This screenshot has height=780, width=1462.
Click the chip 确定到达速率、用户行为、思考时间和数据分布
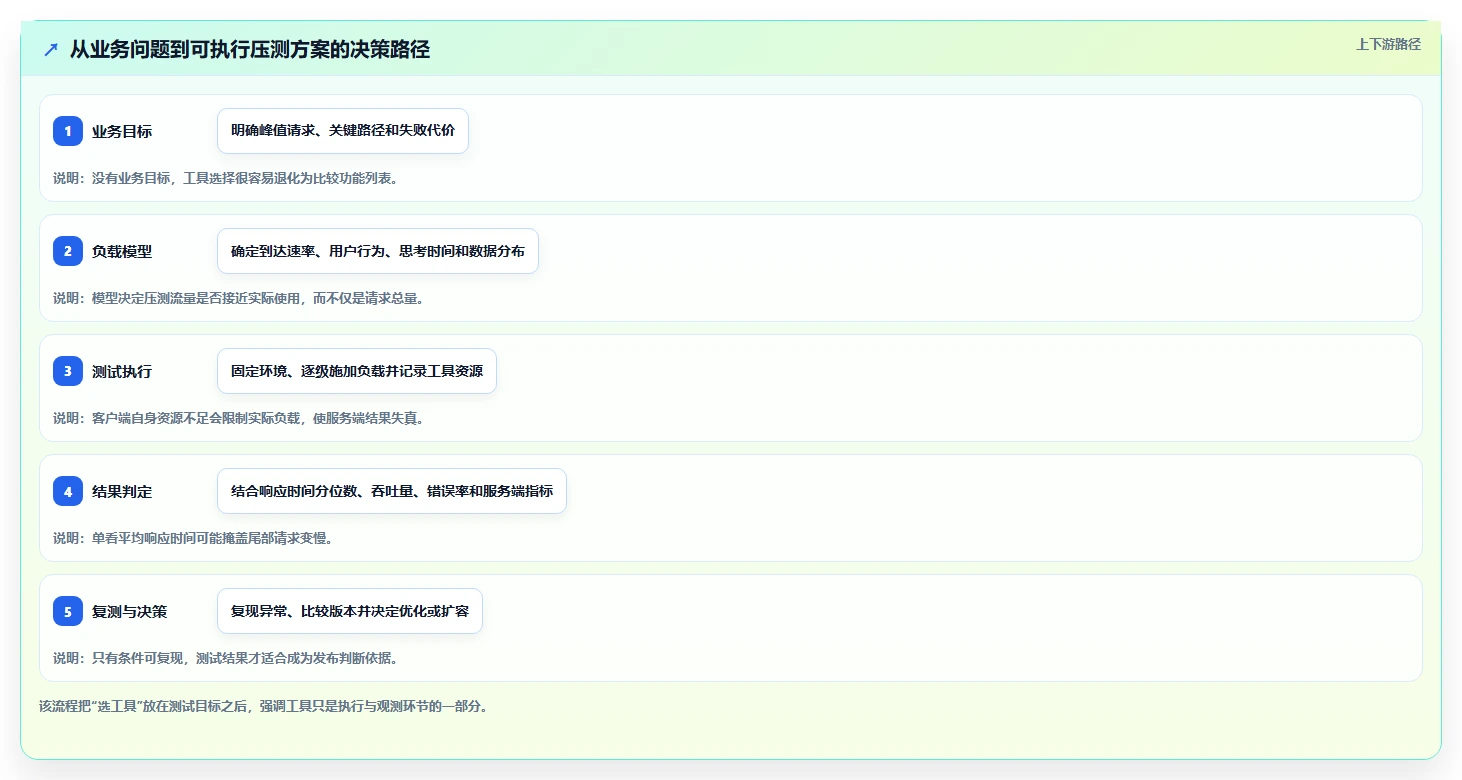[378, 251]
